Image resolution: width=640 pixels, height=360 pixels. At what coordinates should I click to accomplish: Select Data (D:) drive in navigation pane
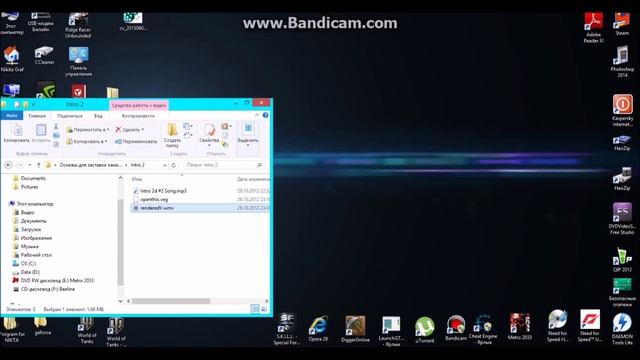coord(27,272)
